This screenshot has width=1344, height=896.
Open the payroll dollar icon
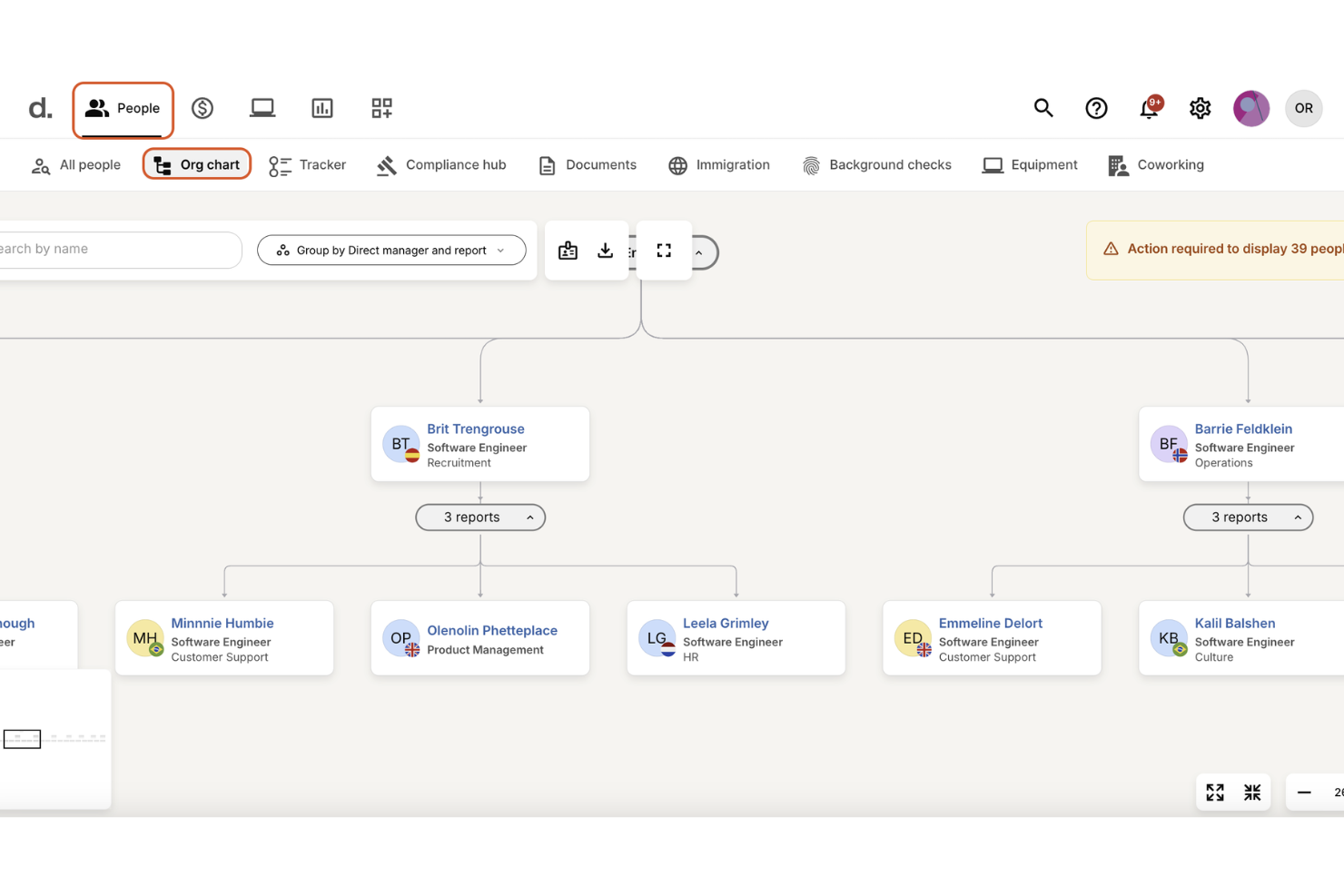[203, 108]
